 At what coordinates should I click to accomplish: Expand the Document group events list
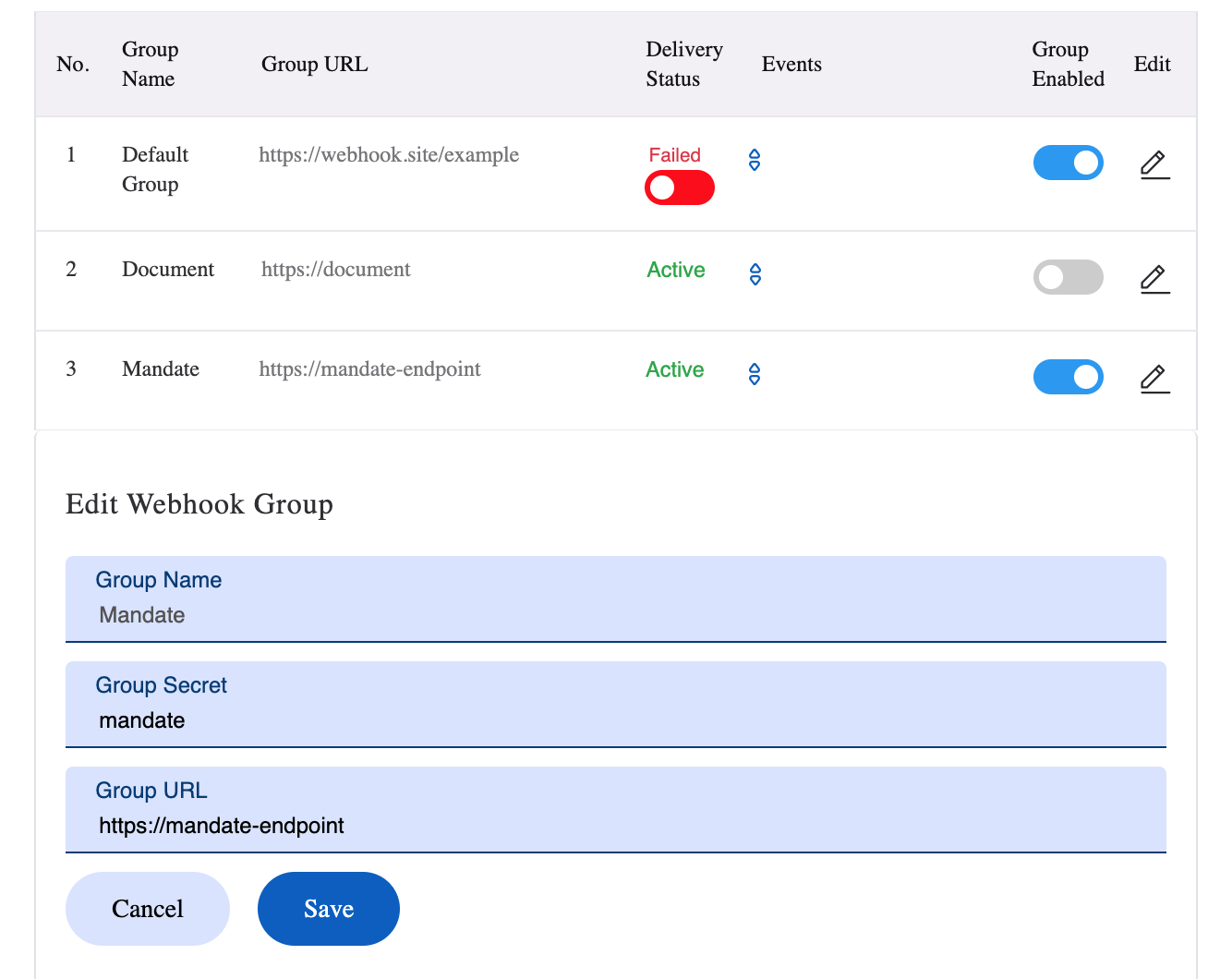point(755,274)
